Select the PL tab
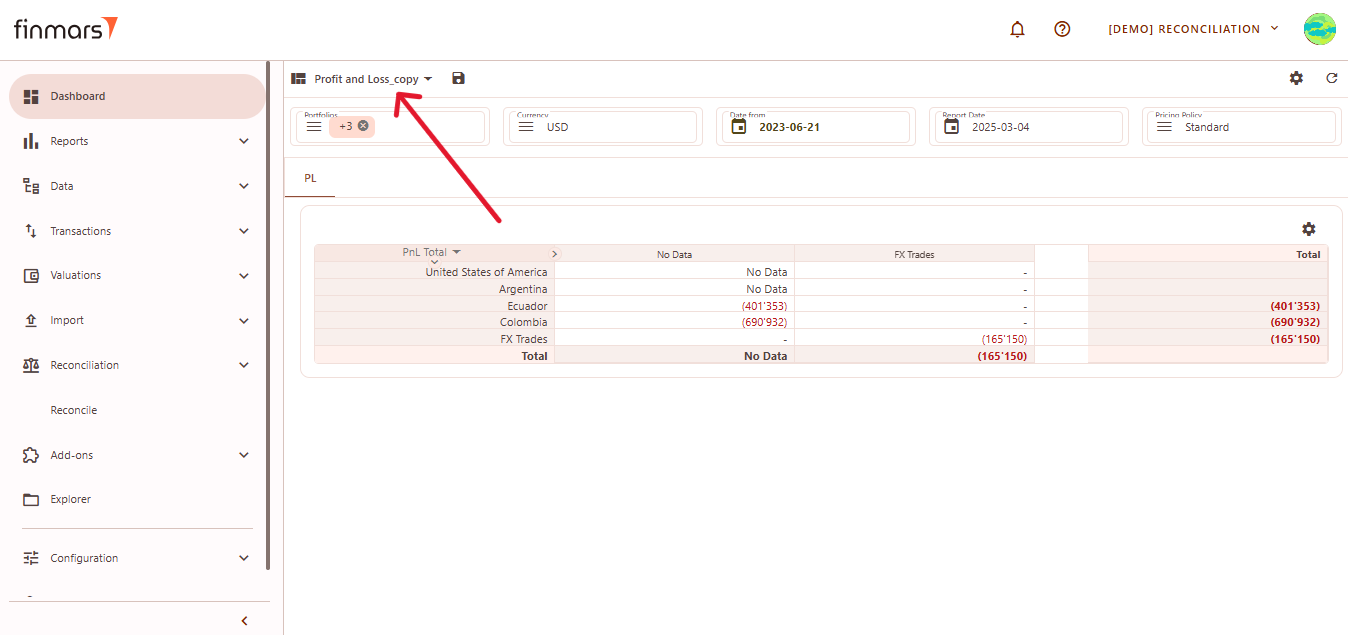1348x635 pixels. (310, 178)
